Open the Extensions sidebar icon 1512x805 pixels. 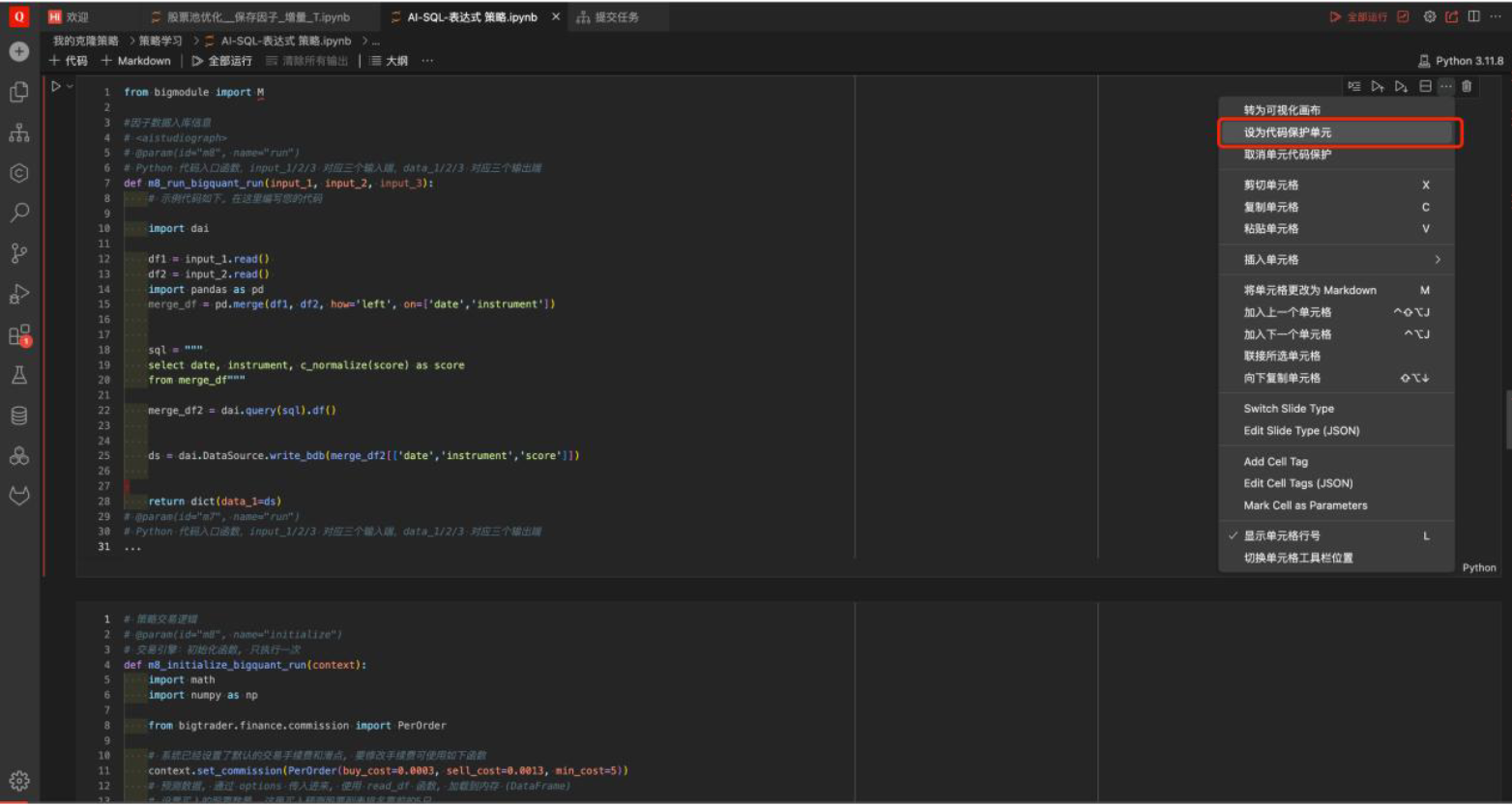(19, 334)
